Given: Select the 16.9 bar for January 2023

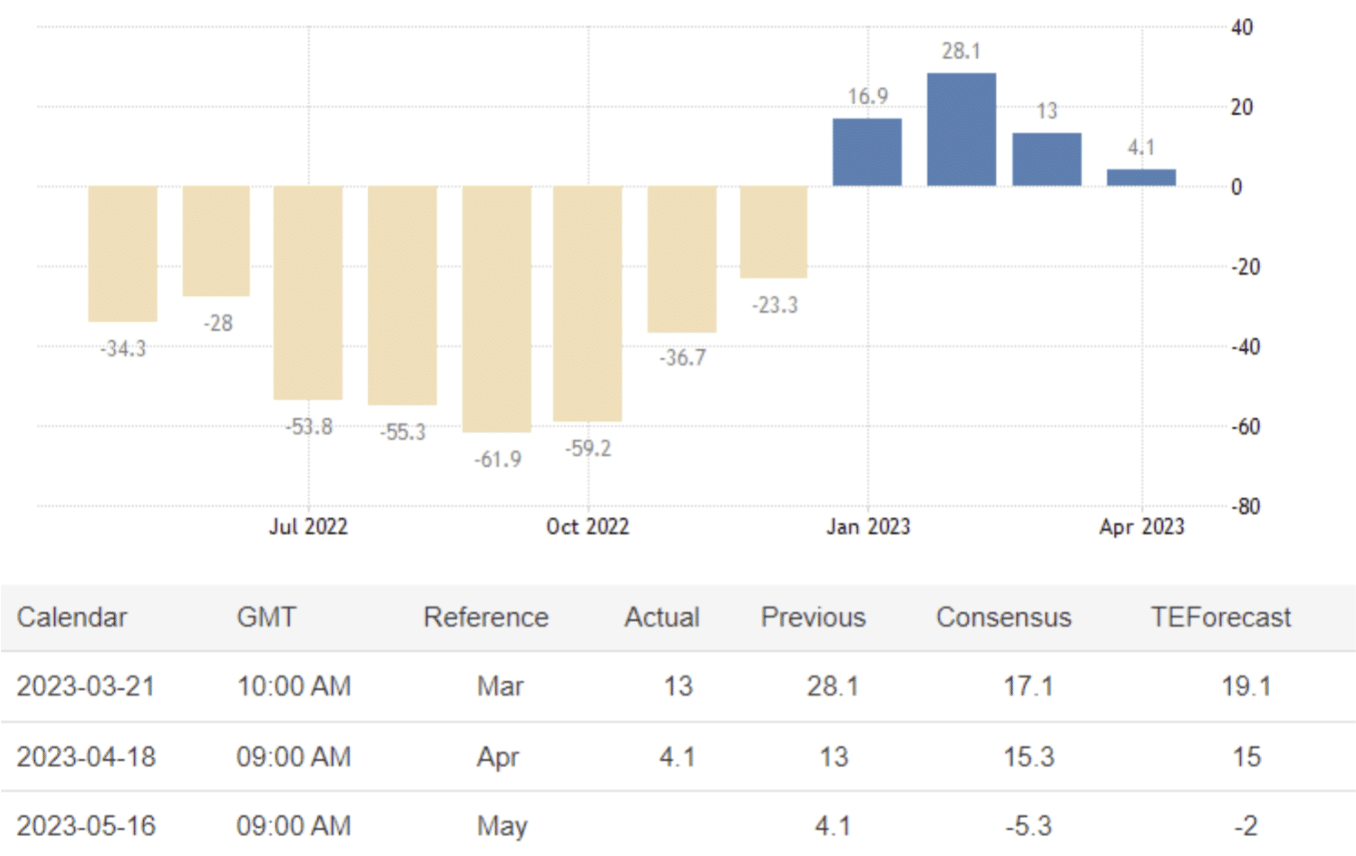Looking at the screenshot, I should tap(867, 152).
